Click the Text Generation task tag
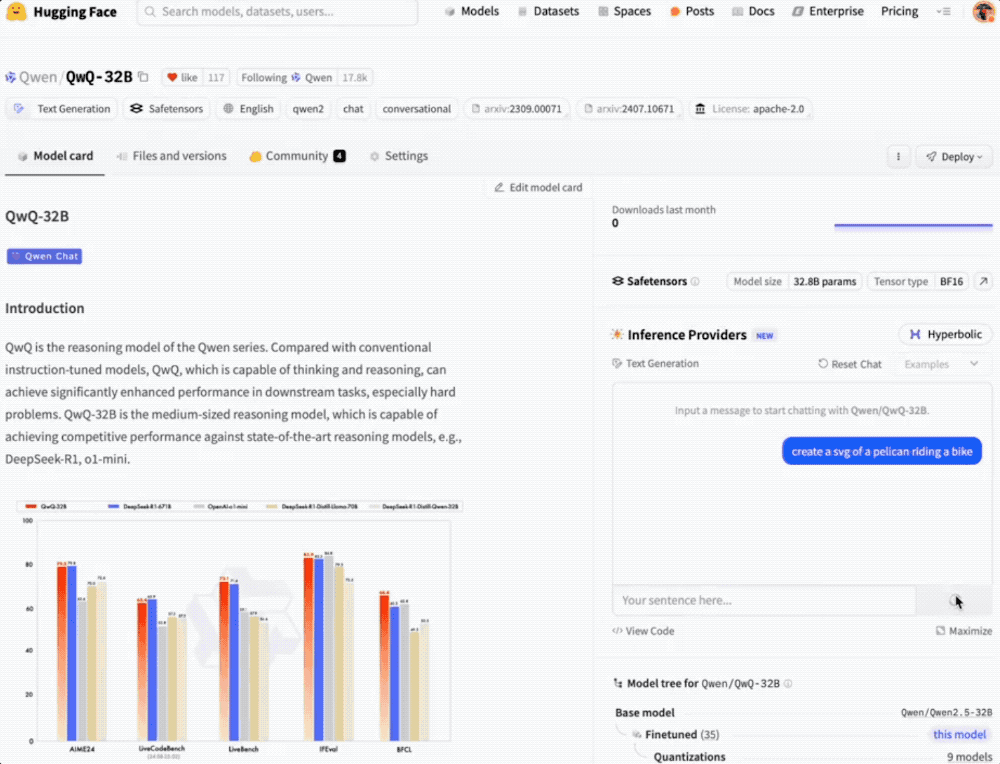Screen dimensions: 1000x764 tap(62, 108)
